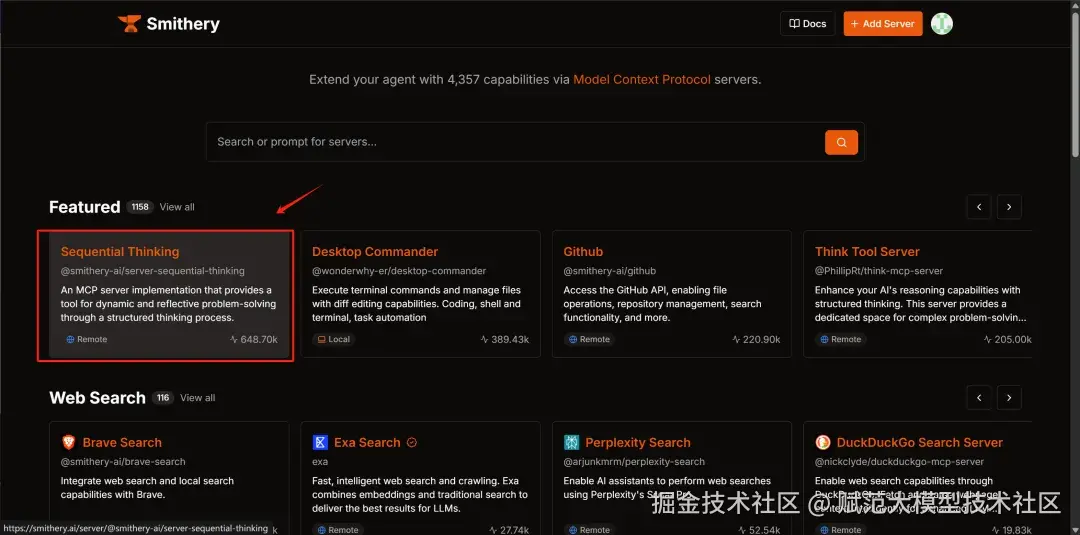Click @wonderwhy-er/desktop-commander handle
This screenshot has height=535, width=1080.
tap(399, 271)
